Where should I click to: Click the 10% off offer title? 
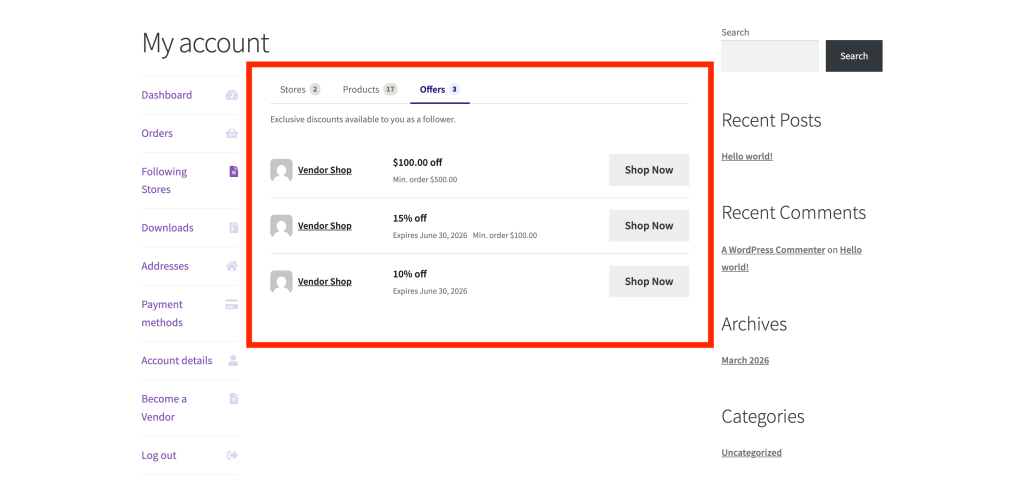click(409, 274)
